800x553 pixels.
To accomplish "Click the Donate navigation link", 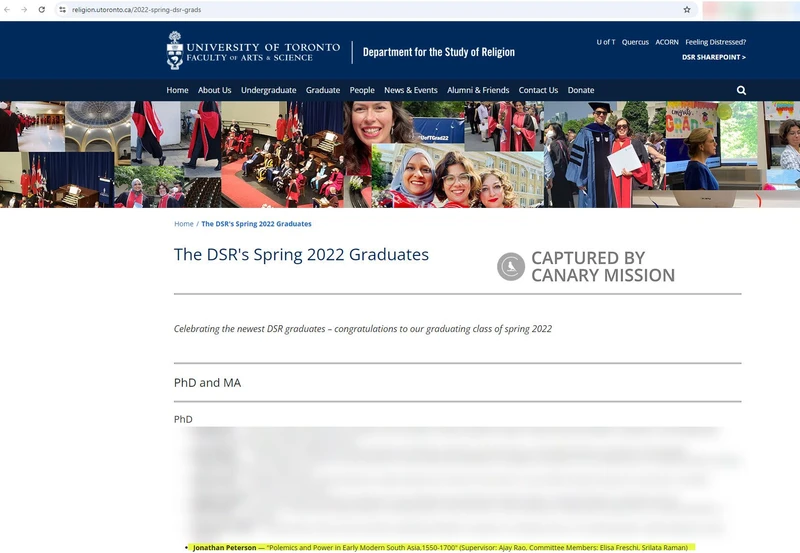I will coord(581,90).
